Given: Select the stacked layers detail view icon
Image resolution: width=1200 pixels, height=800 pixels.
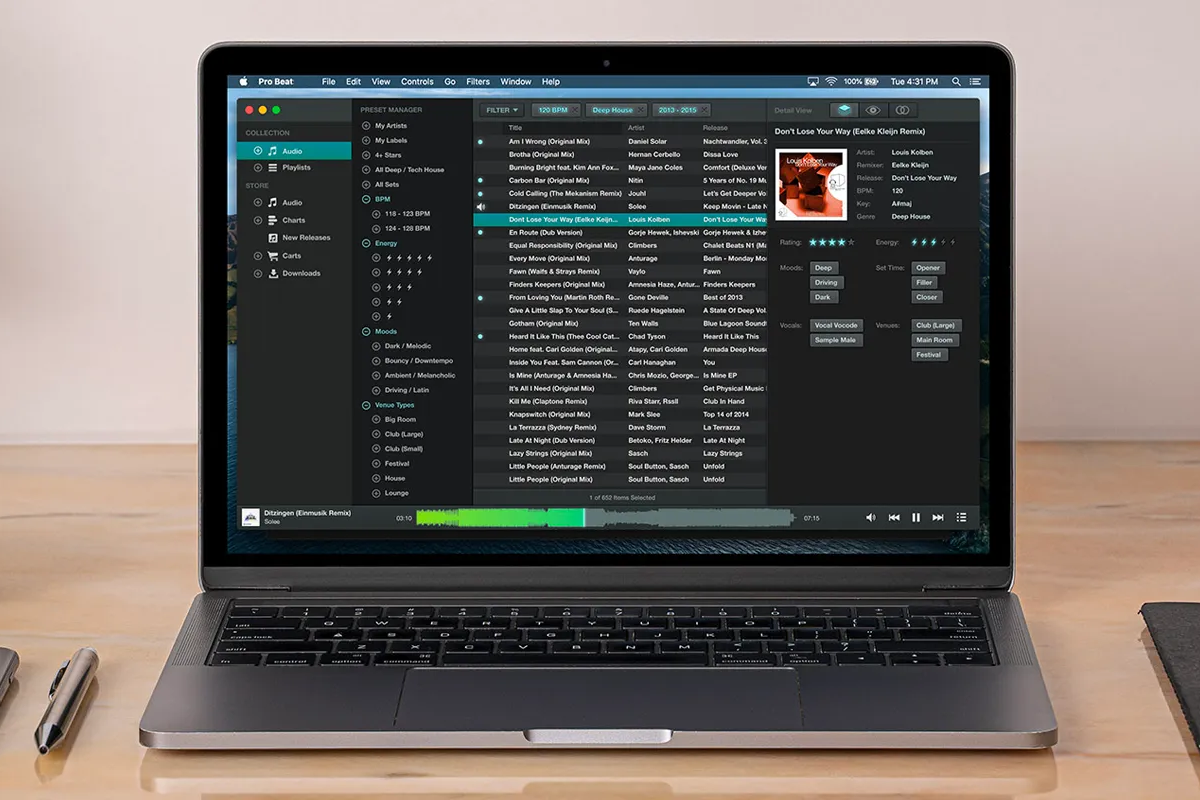Looking at the screenshot, I should pos(845,110).
